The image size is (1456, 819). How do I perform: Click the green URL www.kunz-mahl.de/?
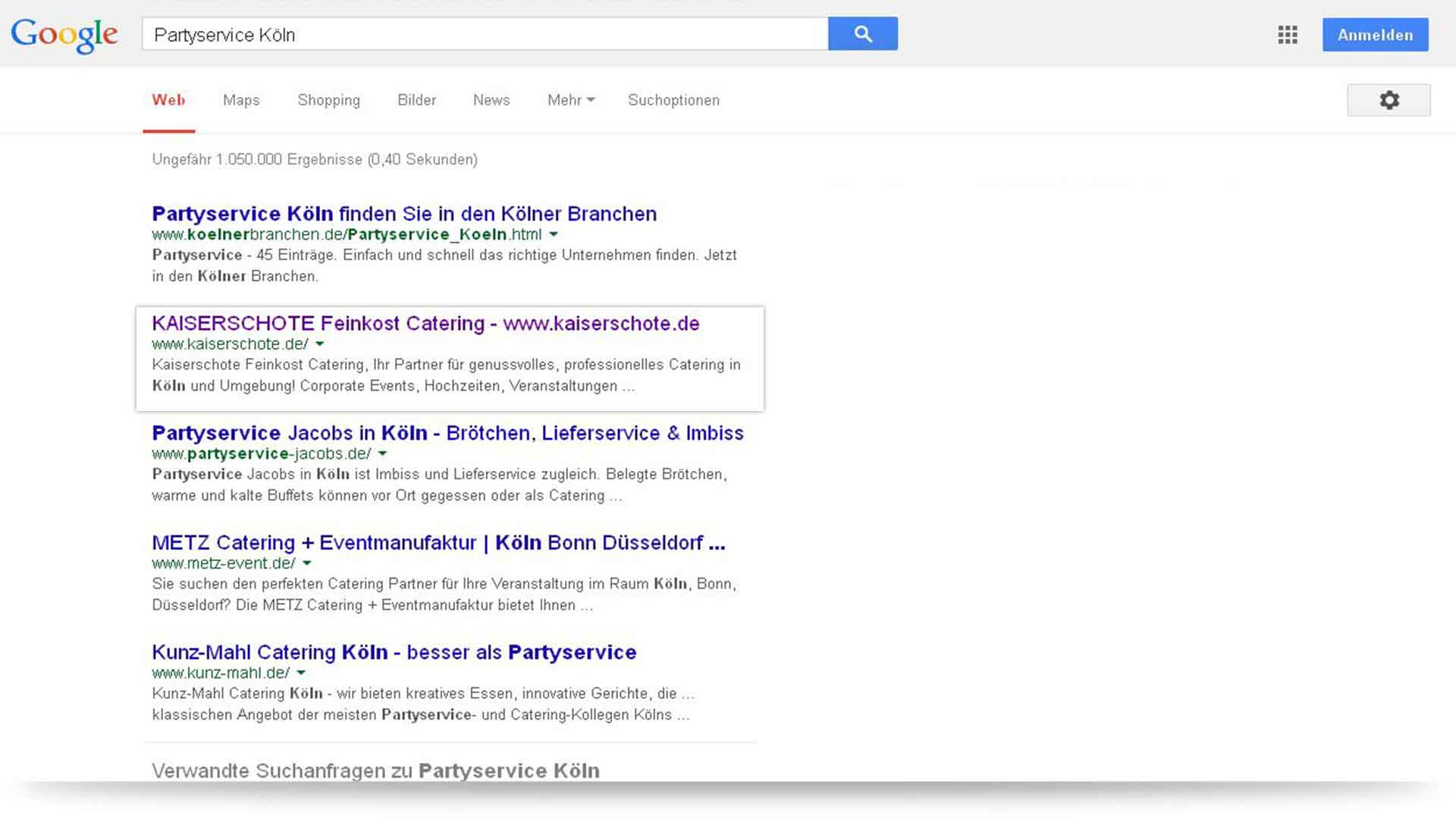(221, 673)
